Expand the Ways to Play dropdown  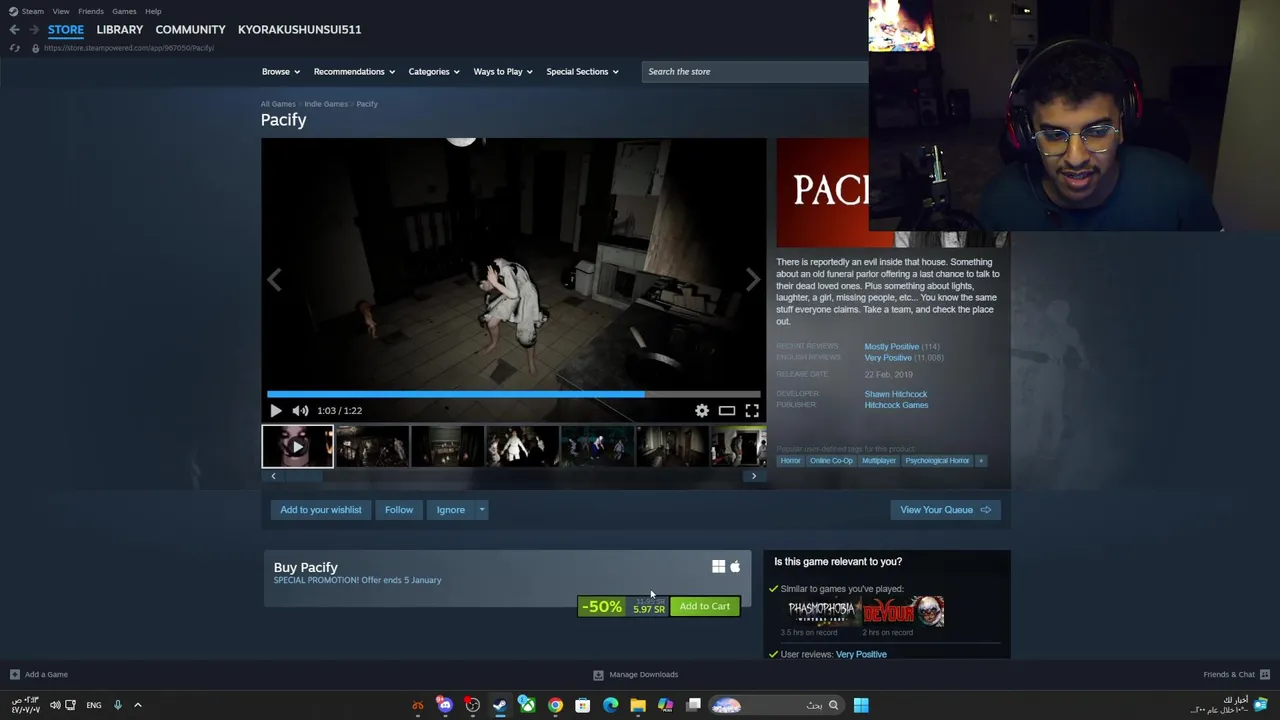[x=503, y=71]
